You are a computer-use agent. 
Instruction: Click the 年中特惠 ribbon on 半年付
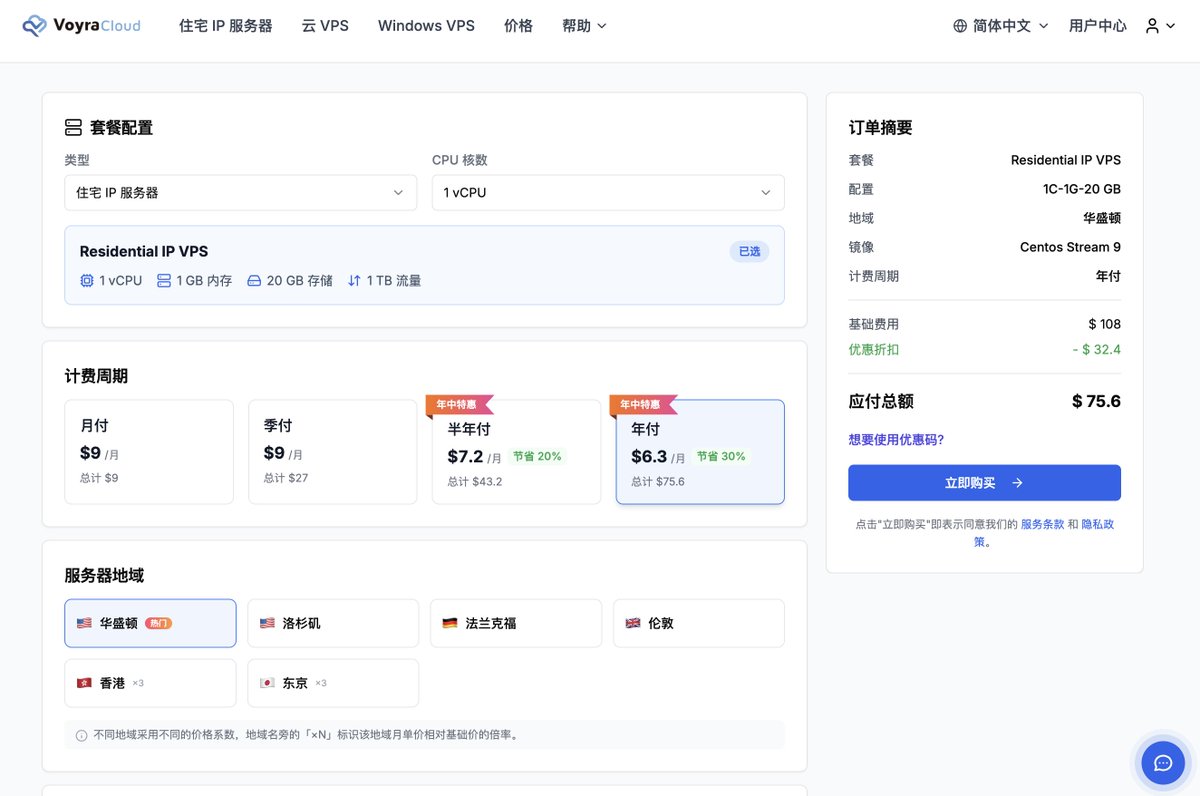(460, 405)
